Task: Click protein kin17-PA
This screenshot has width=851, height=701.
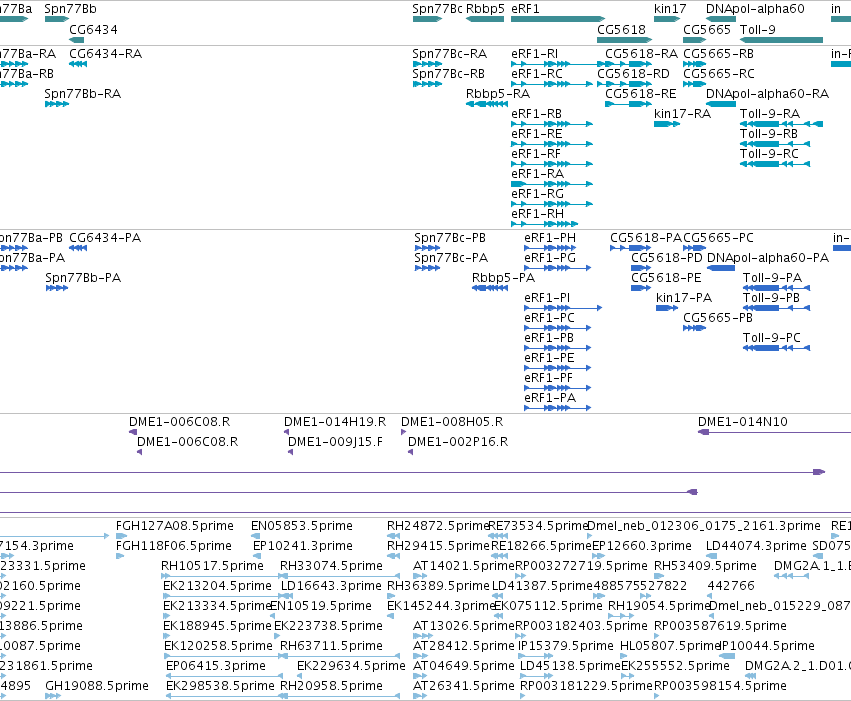Action: click(x=684, y=298)
